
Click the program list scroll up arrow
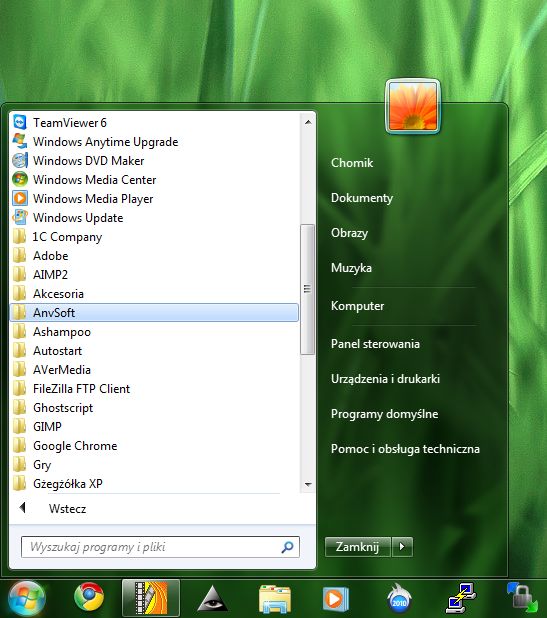[x=308, y=122]
